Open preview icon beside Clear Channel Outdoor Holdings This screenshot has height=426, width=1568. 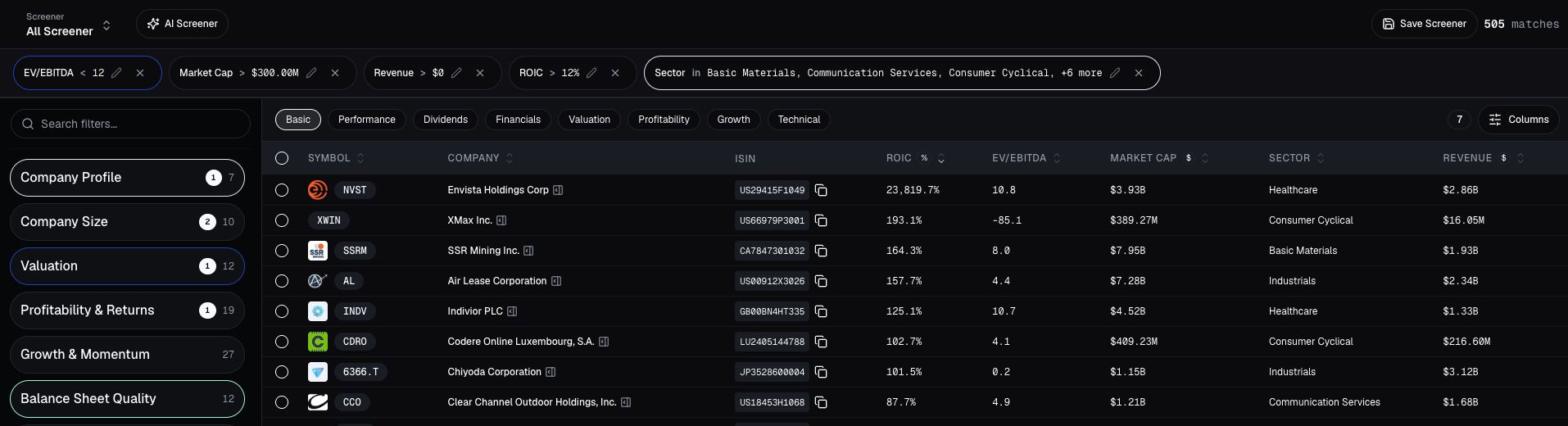[626, 402]
